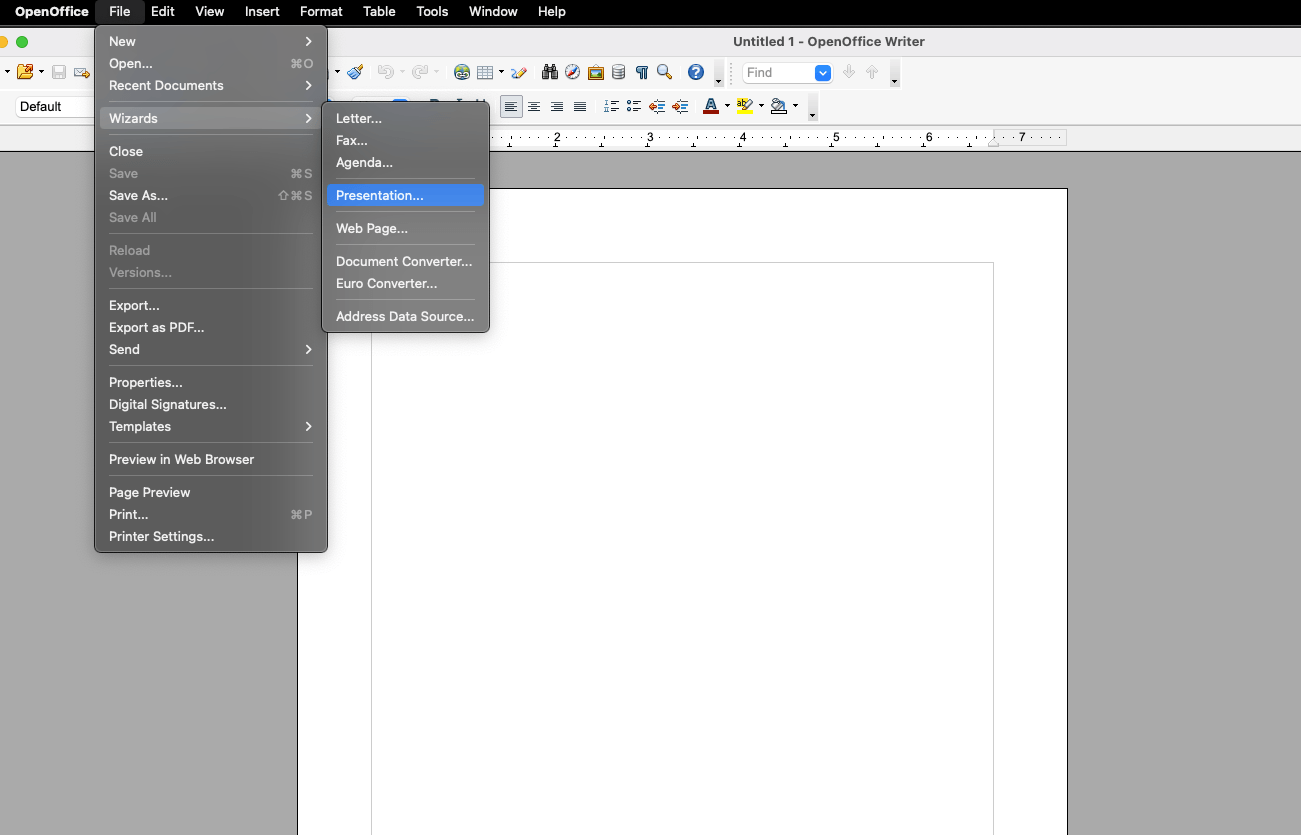Click Print... in File menu
The width and height of the screenshot is (1301, 835).
(x=211, y=514)
